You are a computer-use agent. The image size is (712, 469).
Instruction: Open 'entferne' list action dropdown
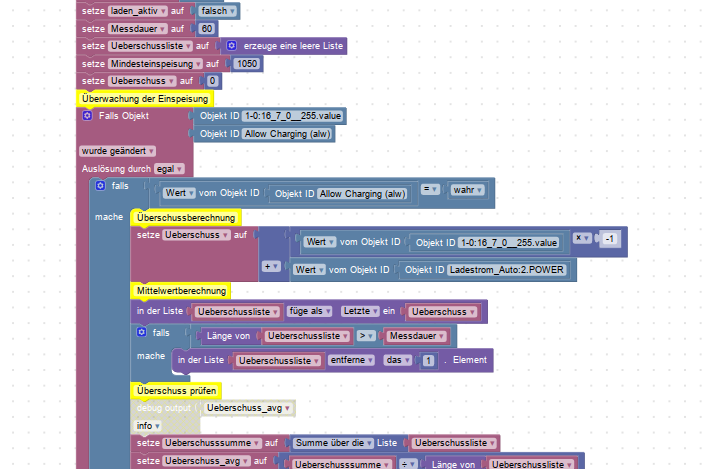coord(351,360)
